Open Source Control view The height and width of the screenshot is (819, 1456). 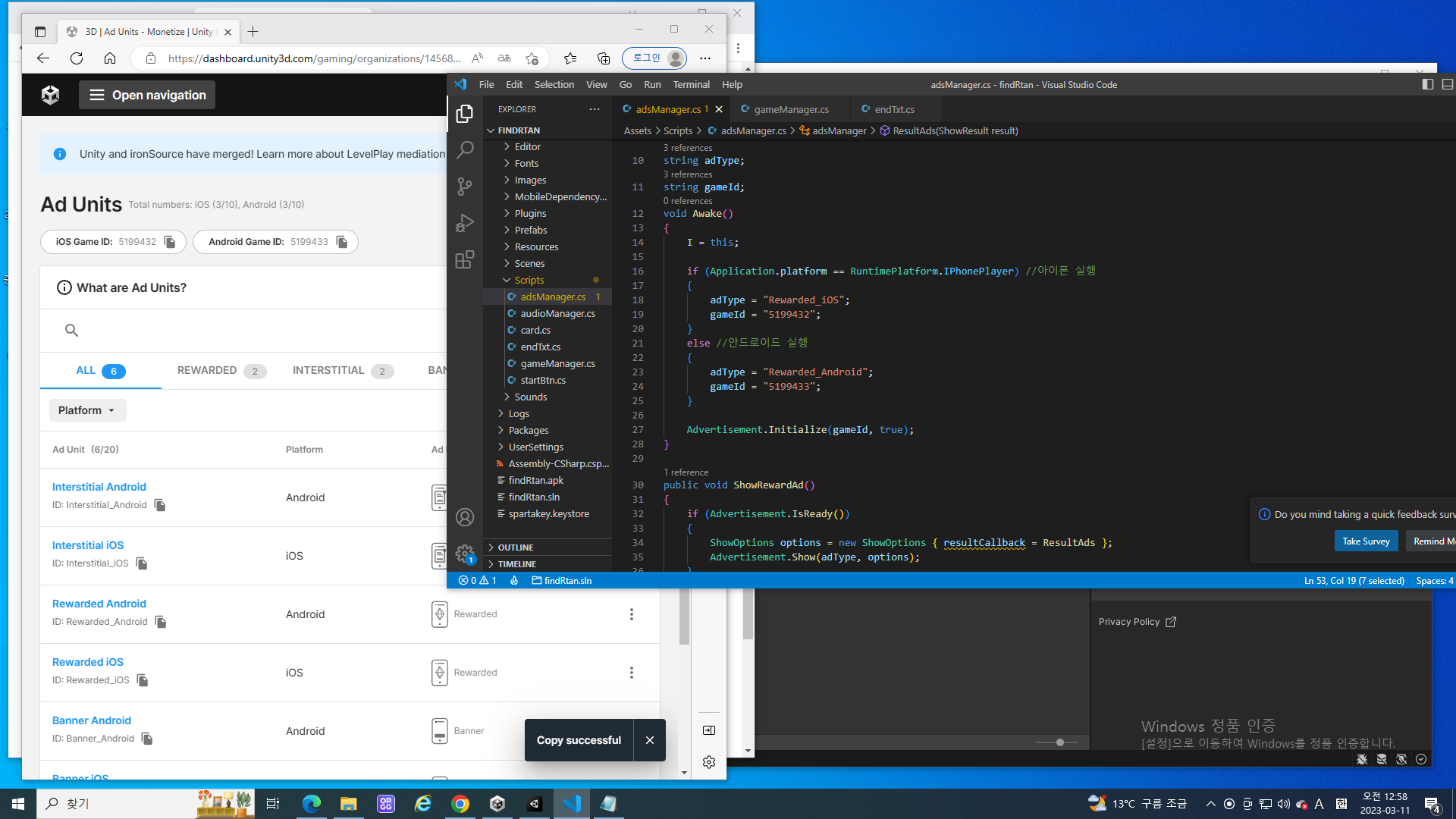point(465,187)
